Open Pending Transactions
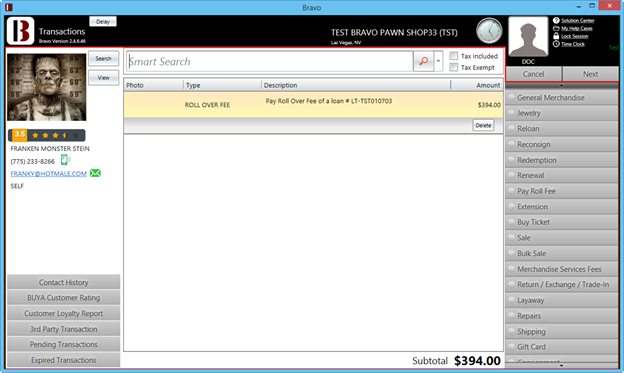Viewport: 624px width, 373px height. point(63,344)
